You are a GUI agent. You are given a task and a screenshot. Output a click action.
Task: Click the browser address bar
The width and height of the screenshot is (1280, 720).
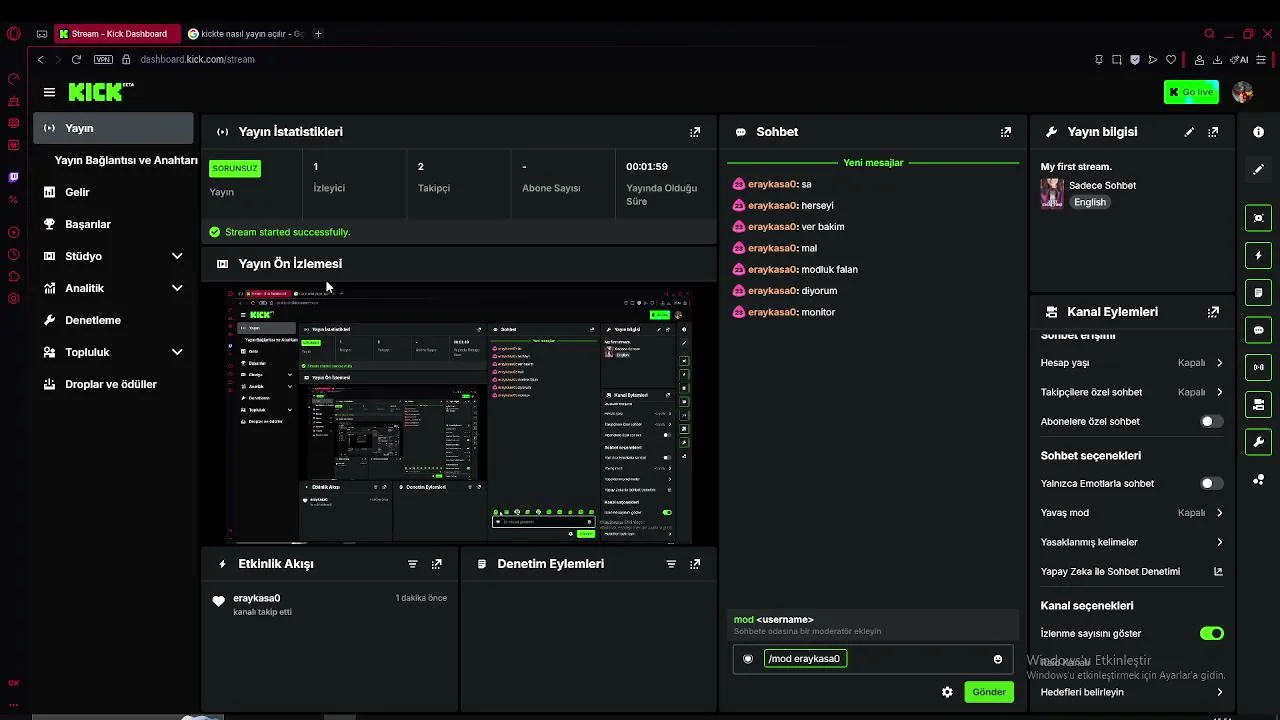tap(600, 59)
